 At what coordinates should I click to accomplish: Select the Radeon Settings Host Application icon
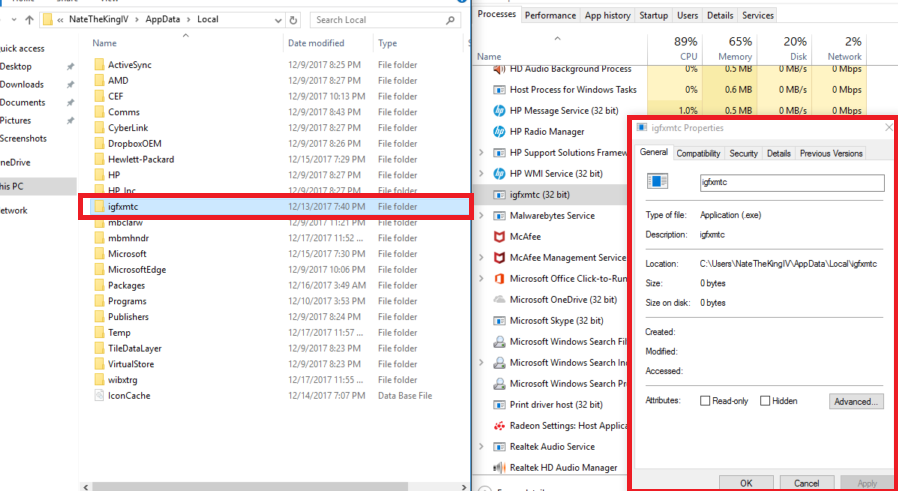point(499,426)
